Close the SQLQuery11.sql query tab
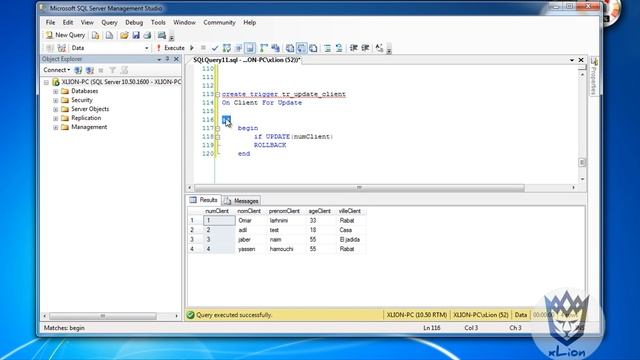Screen dimensions: 640x360 coord(581,60)
